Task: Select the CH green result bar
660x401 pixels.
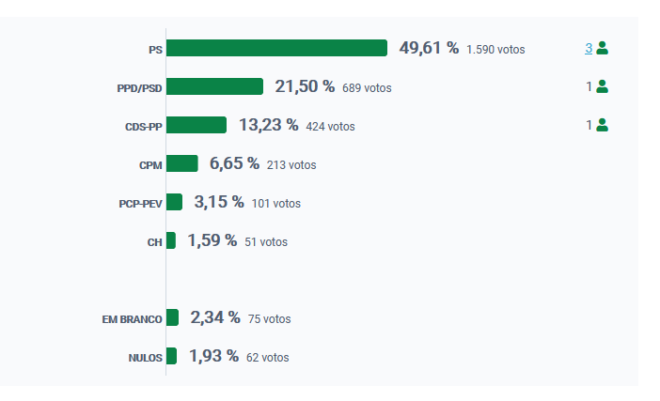Action: (x=171, y=240)
